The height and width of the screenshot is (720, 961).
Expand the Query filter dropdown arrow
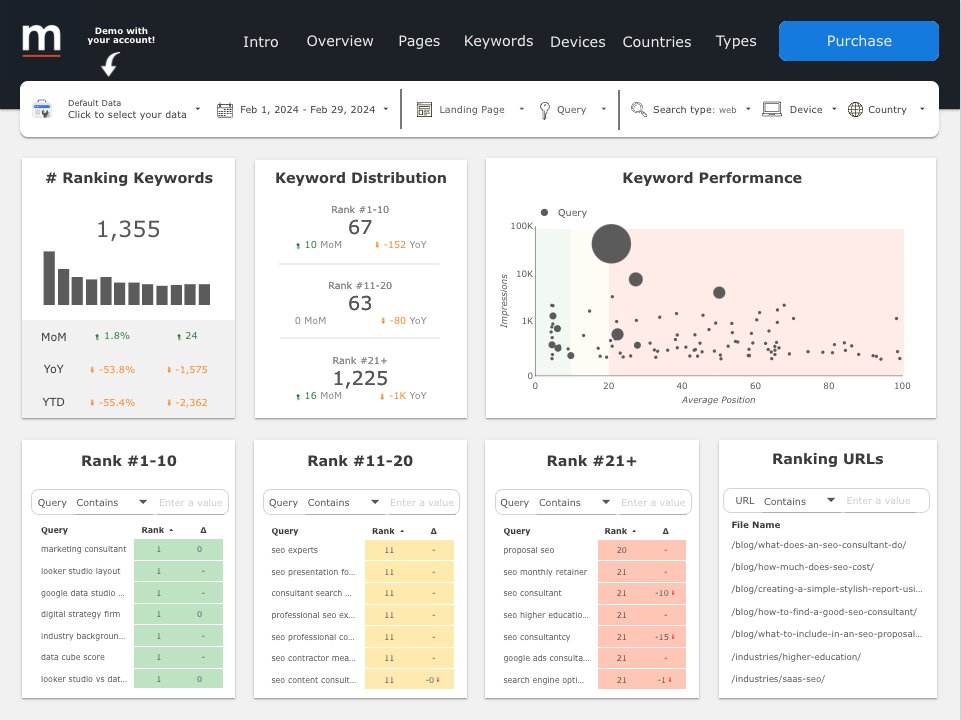603,109
